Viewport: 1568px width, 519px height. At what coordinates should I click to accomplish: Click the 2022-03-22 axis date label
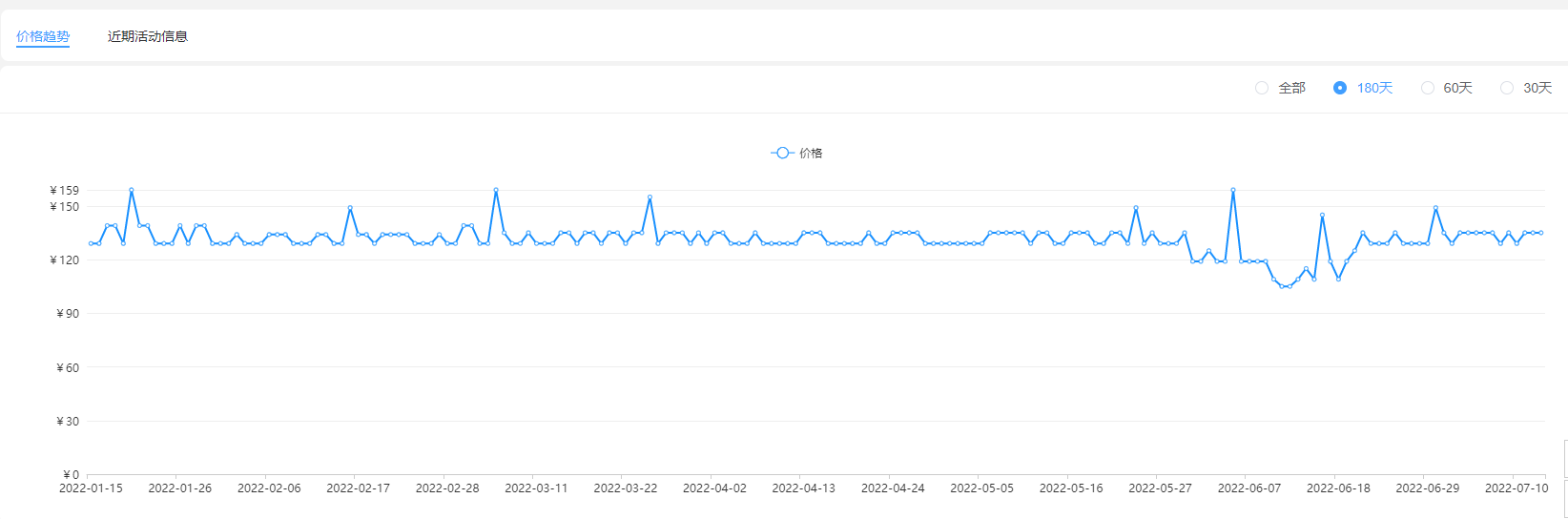click(626, 488)
